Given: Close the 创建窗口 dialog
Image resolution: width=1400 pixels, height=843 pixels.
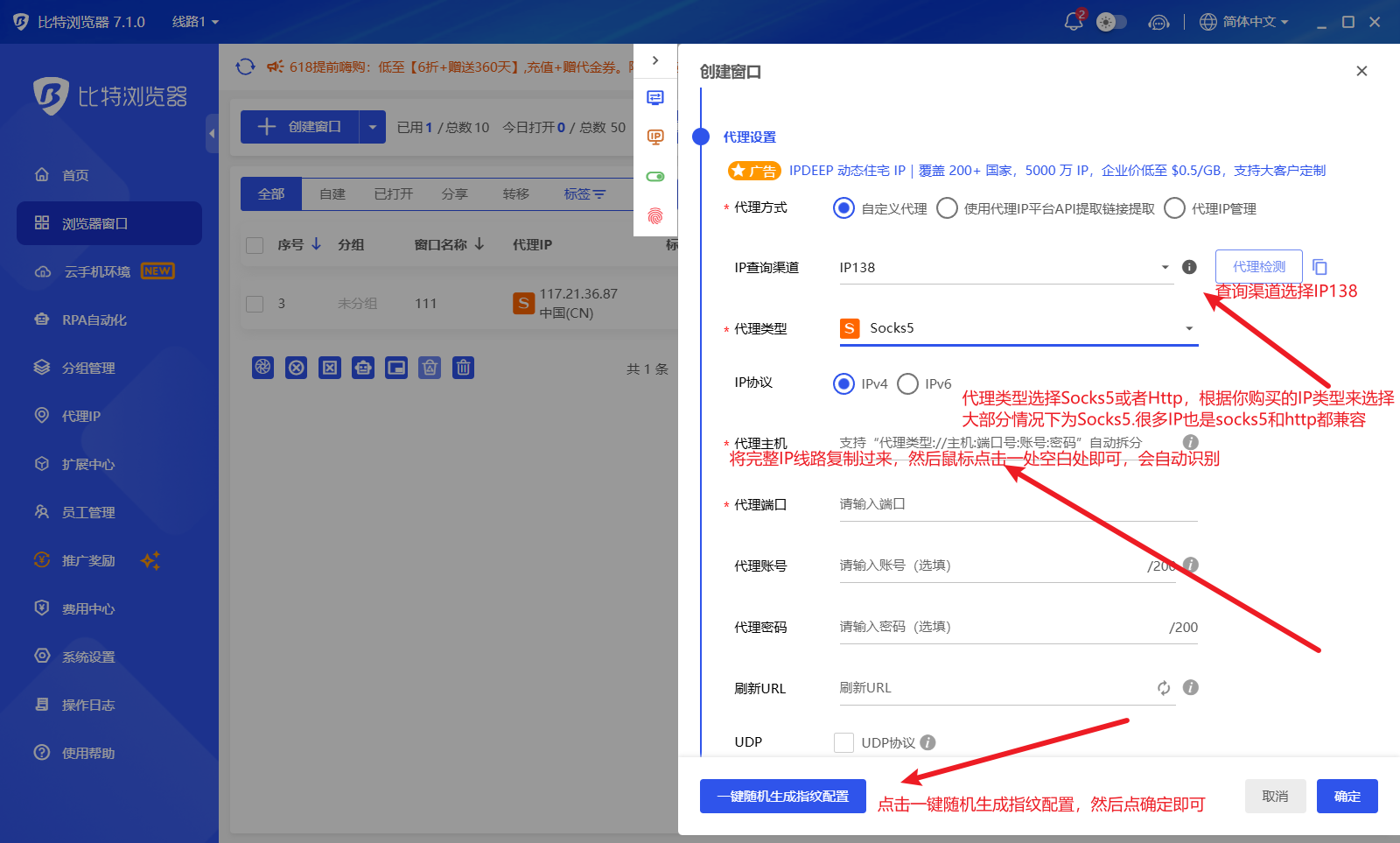Looking at the screenshot, I should 1361,71.
